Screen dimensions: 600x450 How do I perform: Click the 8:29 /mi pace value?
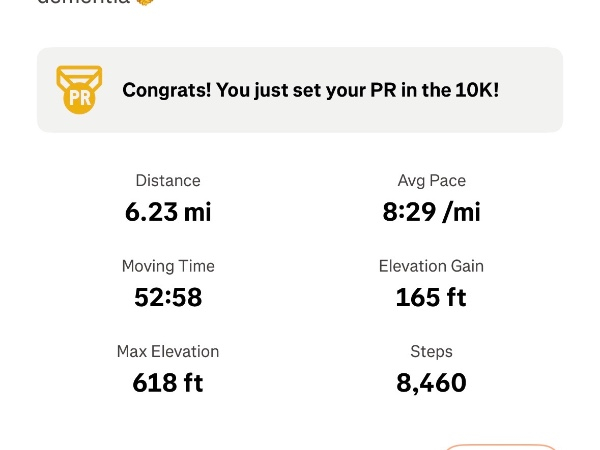point(431,211)
